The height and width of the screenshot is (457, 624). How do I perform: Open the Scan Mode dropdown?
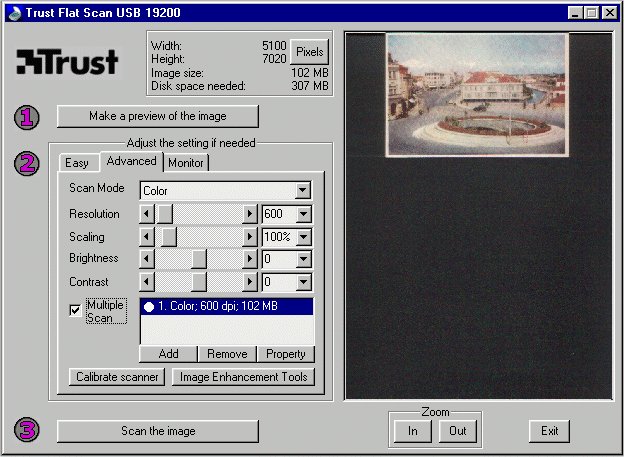[303, 190]
